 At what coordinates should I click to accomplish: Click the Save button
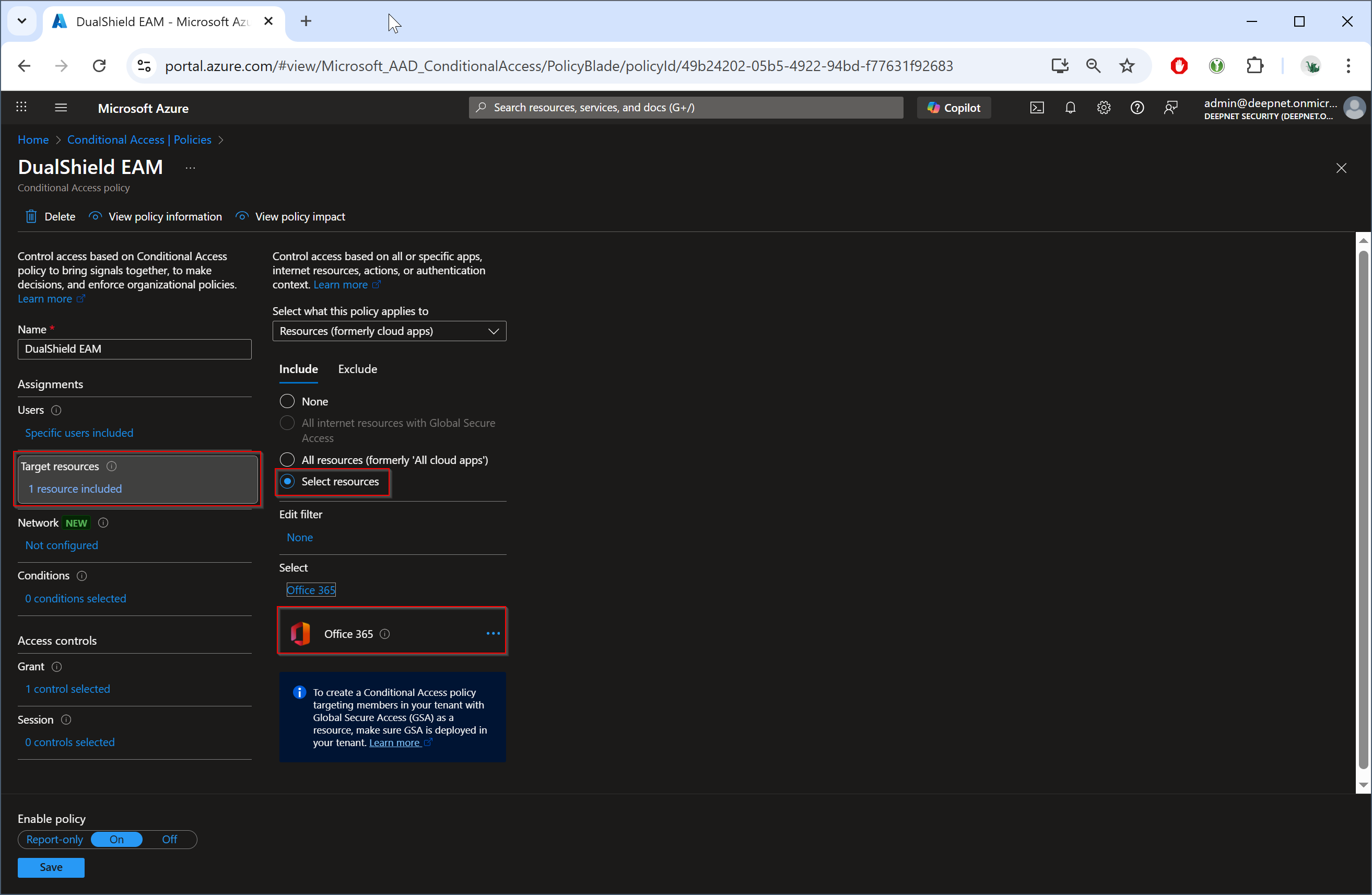pos(51,867)
